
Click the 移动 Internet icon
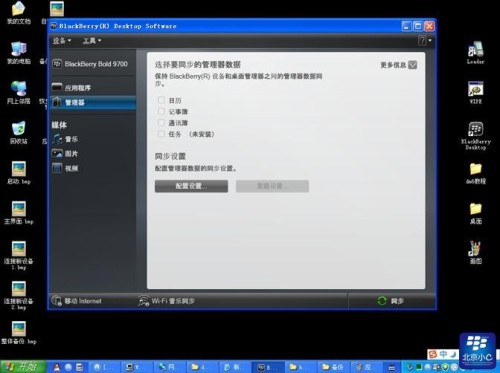(x=56, y=301)
